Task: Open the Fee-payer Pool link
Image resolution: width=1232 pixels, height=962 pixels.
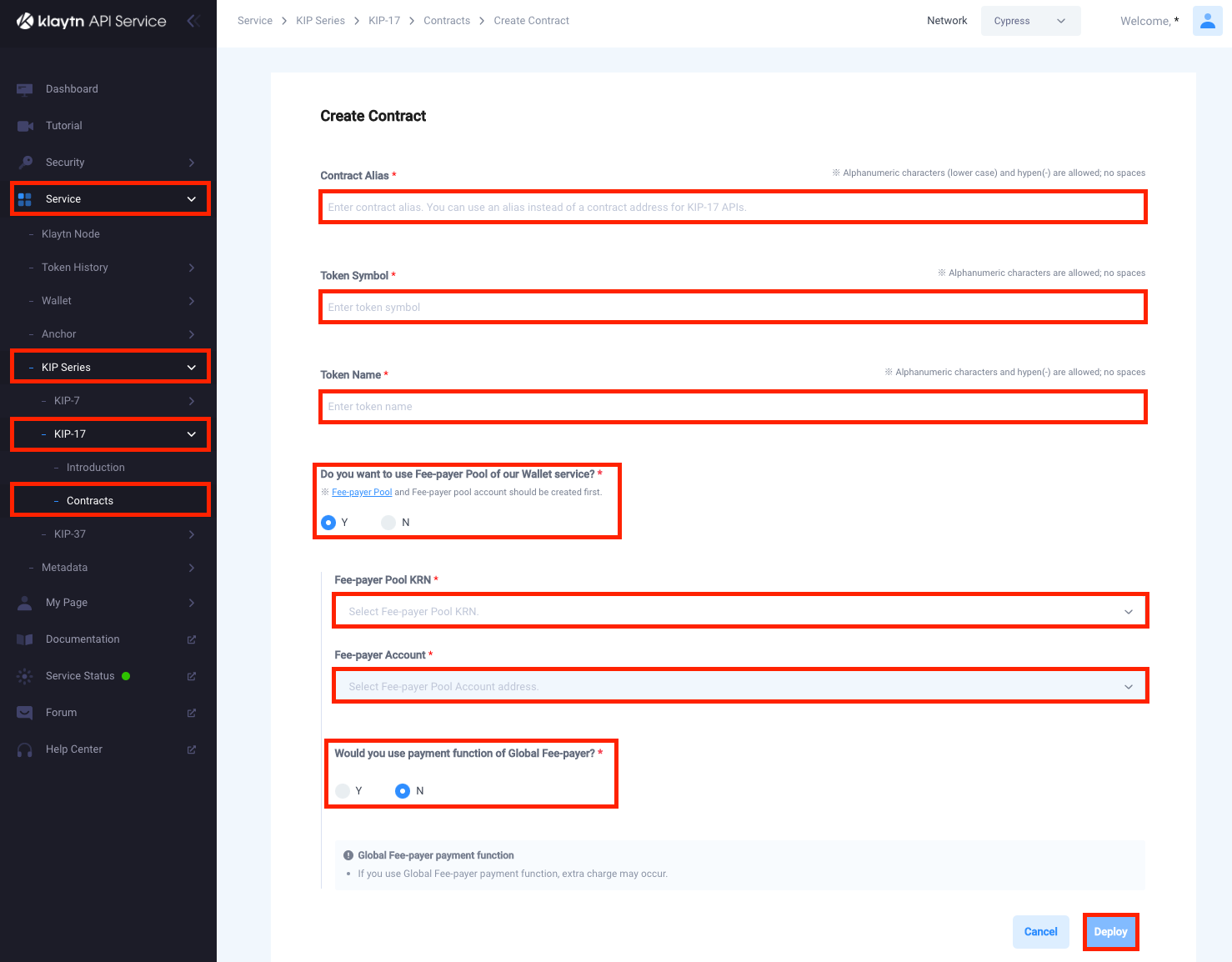Action: (362, 493)
